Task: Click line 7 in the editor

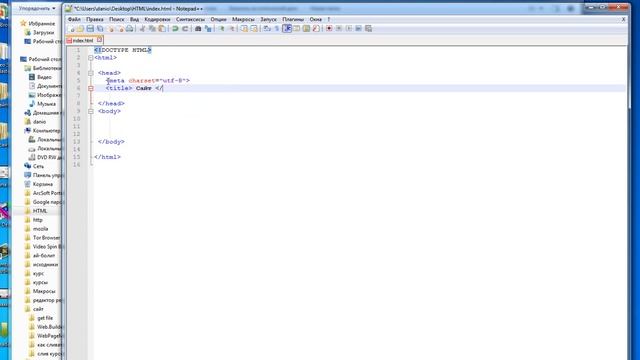Action: click(x=359, y=96)
